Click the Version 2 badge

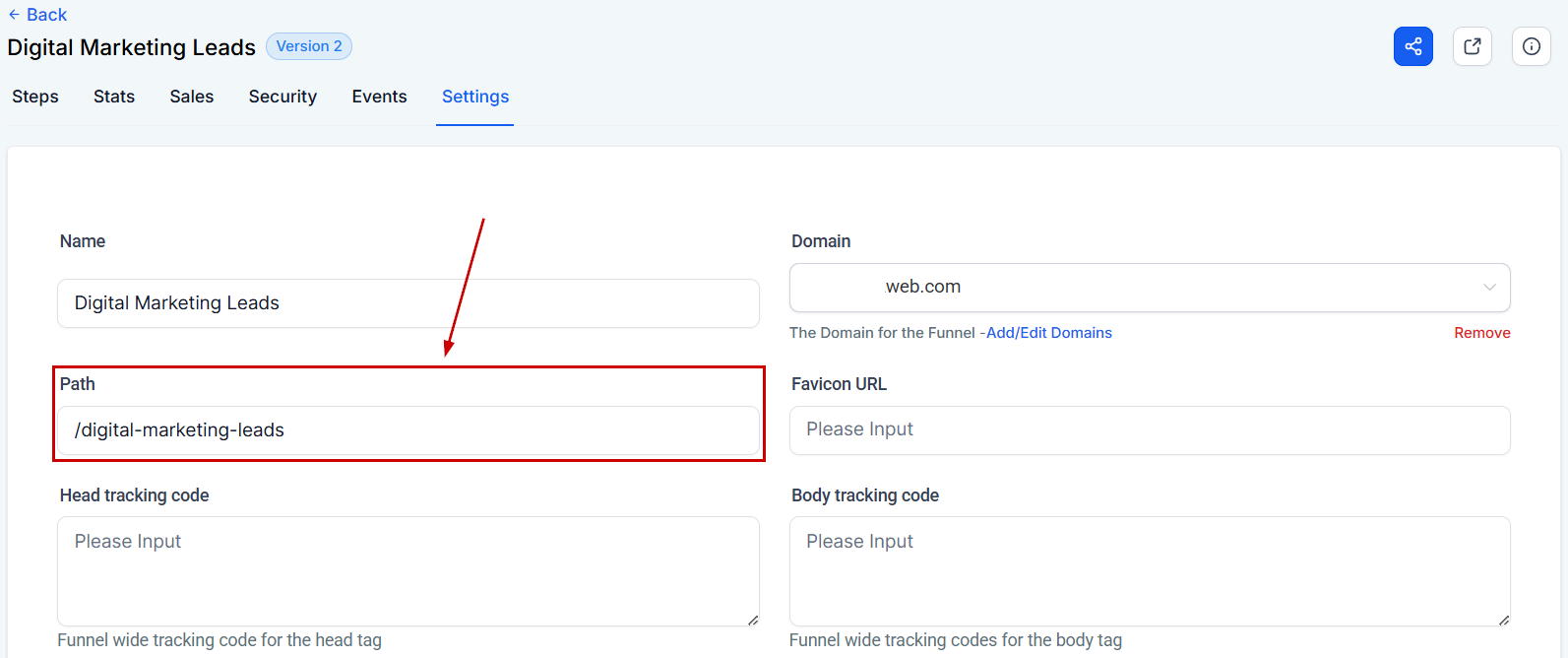click(x=309, y=46)
